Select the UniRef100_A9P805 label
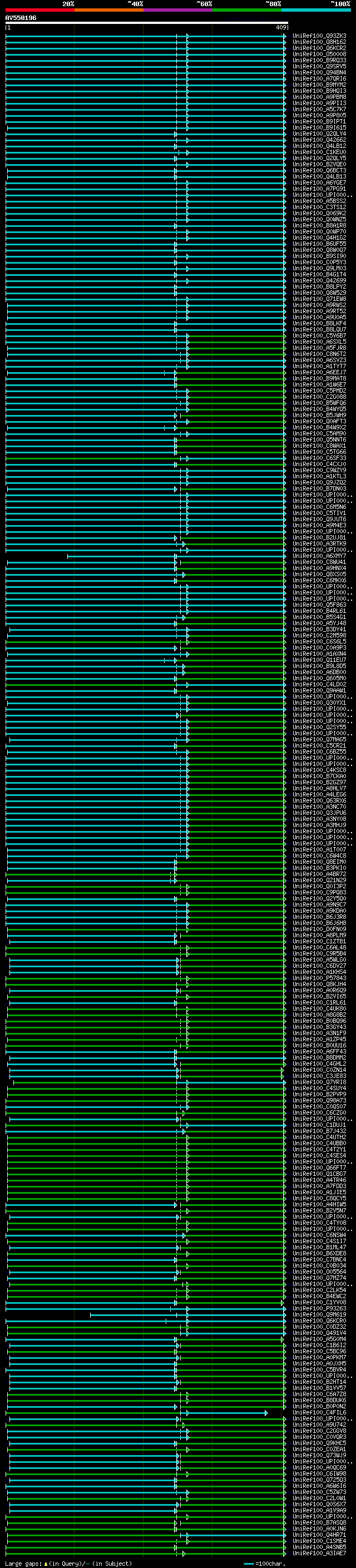Viewport: 356px width, 1568px height. [319, 115]
